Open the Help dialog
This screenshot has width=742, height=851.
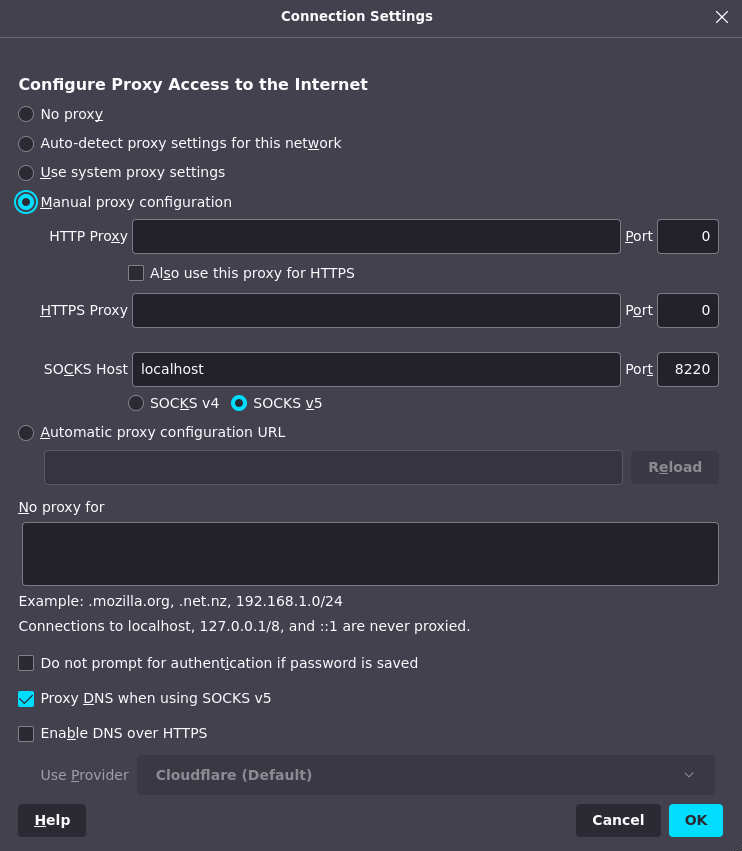point(51,820)
